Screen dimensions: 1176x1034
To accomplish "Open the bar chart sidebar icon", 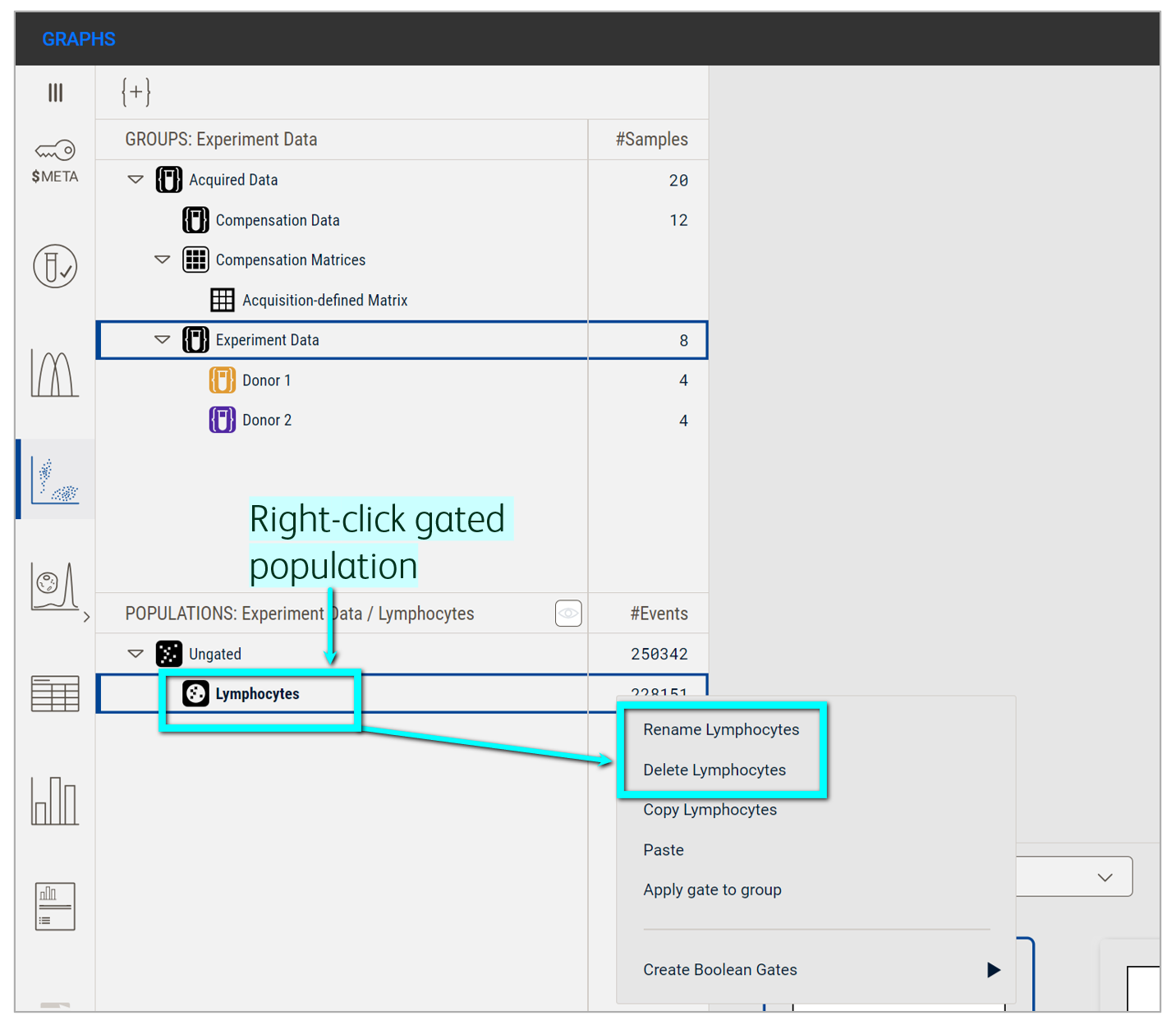I will click(x=55, y=801).
